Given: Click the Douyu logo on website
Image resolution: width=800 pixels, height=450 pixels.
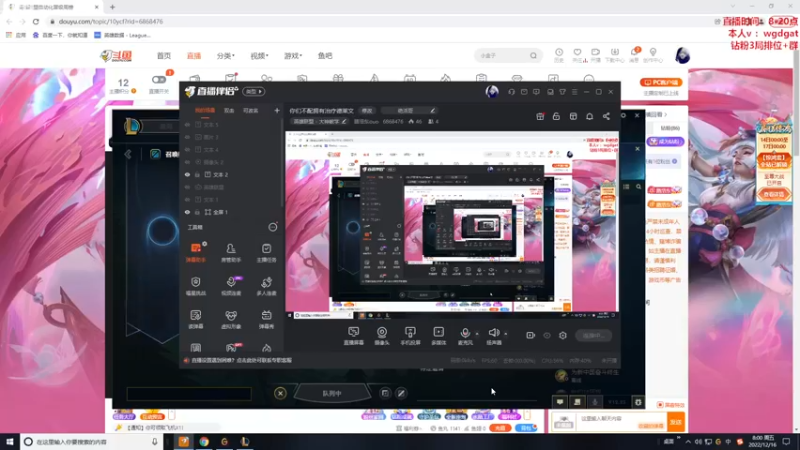Looking at the screenshot, I should pos(117,56).
